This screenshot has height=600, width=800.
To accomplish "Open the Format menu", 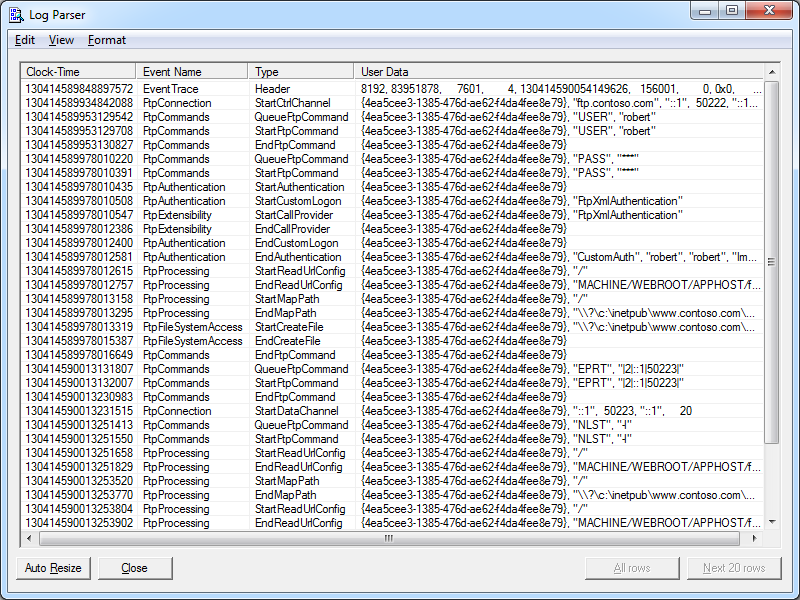I will 107,40.
